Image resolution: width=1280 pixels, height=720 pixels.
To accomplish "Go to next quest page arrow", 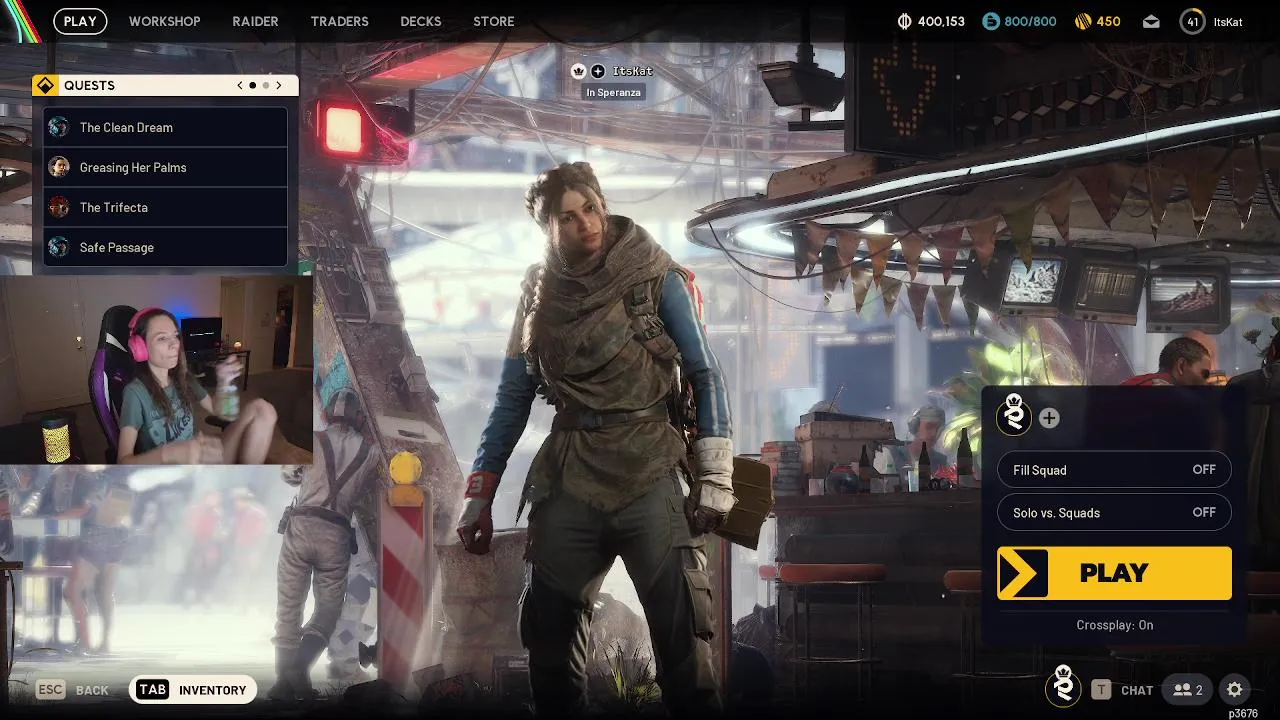I will [x=279, y=85].
